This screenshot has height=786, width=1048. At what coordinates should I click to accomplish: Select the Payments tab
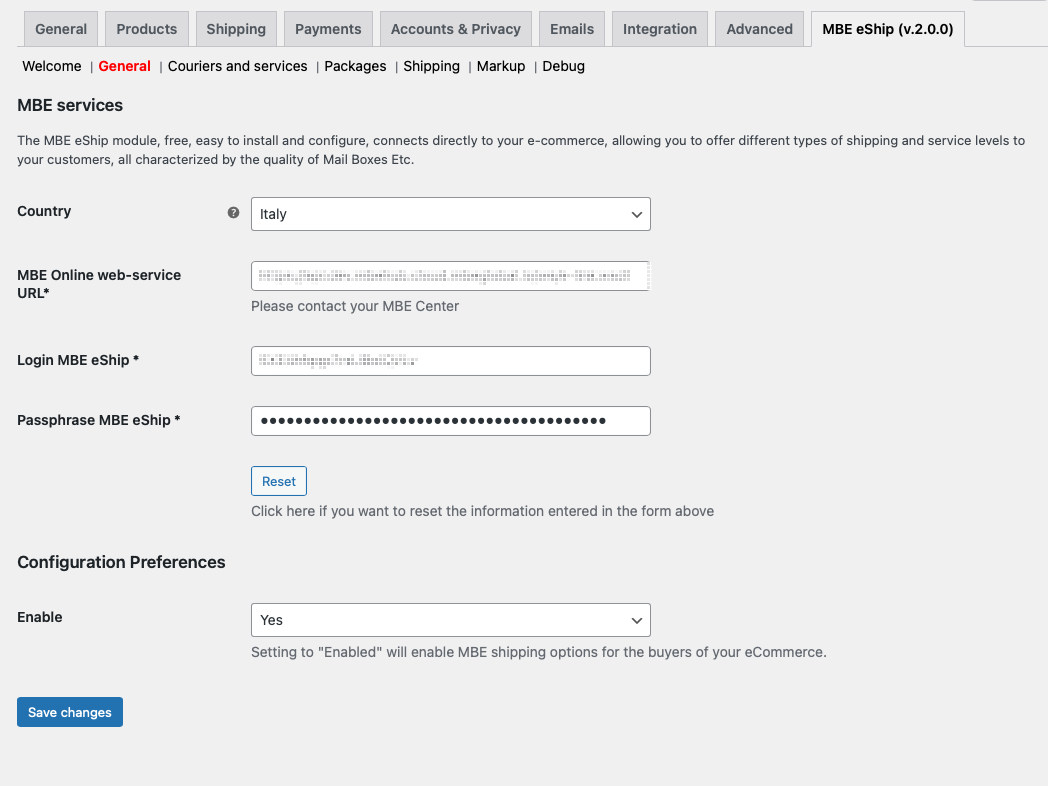coord(328,29)
